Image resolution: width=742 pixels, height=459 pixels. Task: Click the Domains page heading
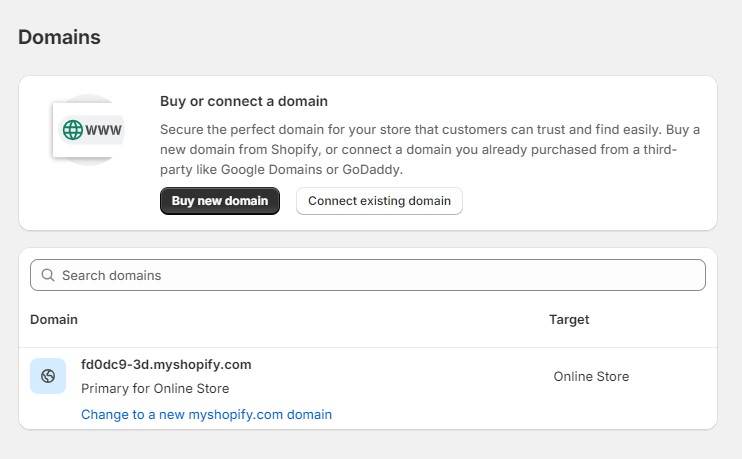[59, 38]
